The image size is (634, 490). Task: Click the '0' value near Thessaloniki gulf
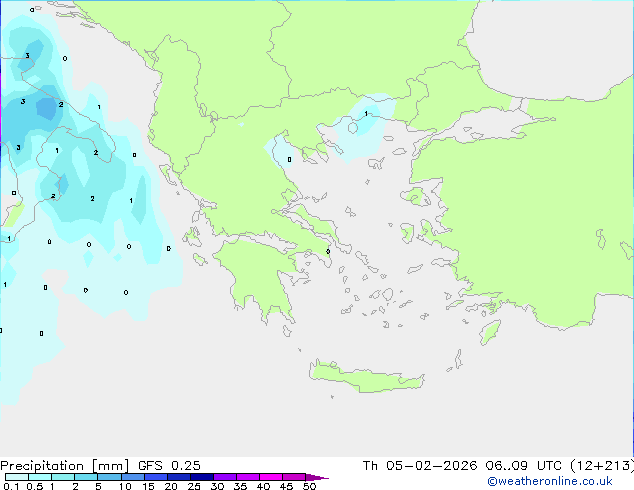click(289, 160)
